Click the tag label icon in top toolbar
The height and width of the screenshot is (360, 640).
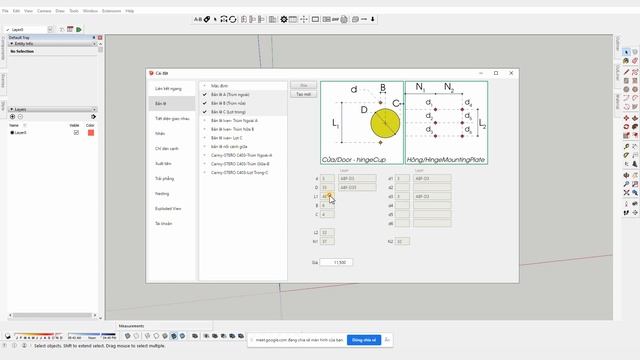(207, 19)
